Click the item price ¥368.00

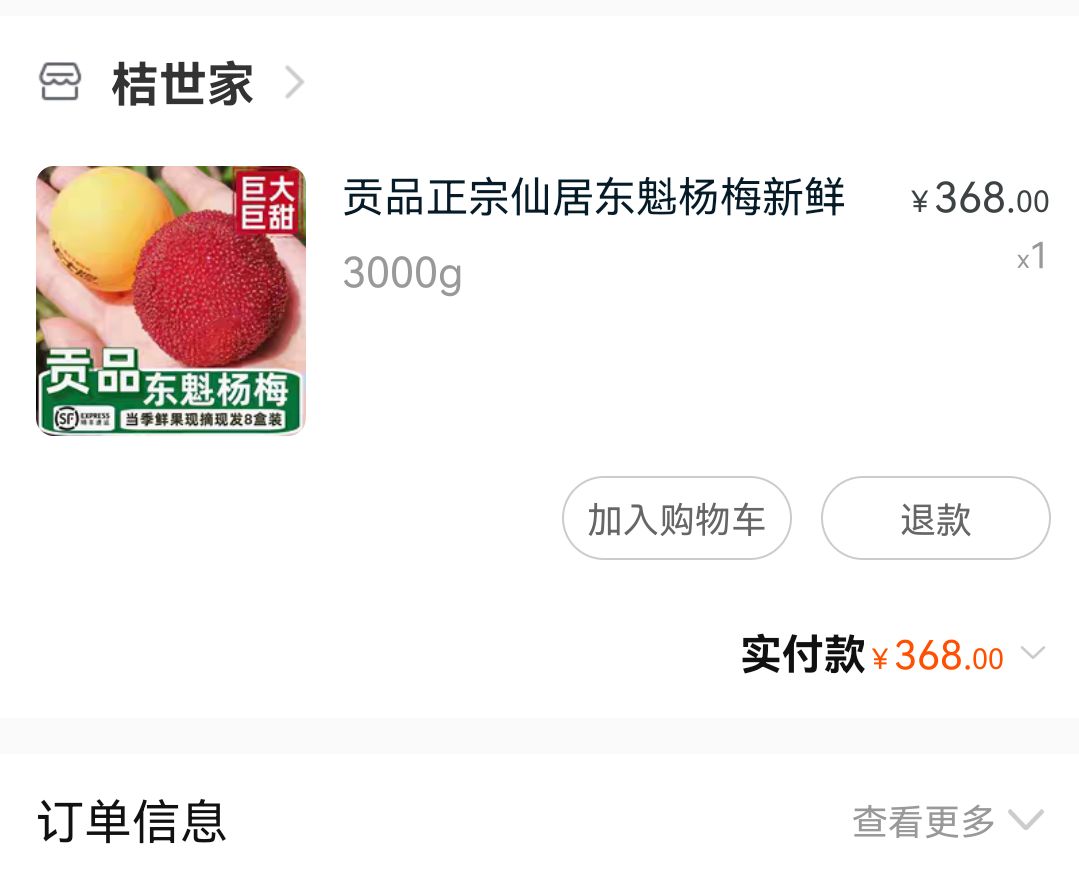[980, 198]
